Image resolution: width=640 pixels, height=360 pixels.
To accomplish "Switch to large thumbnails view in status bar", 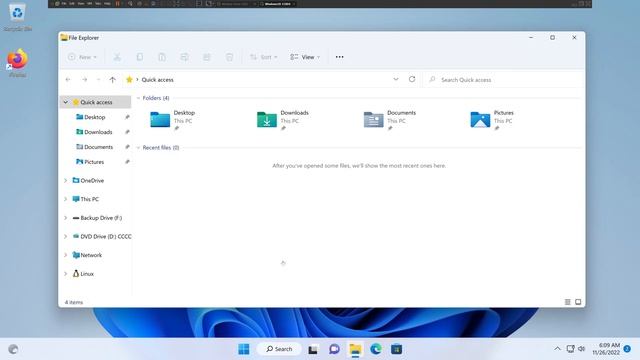I will coord(578,302).
